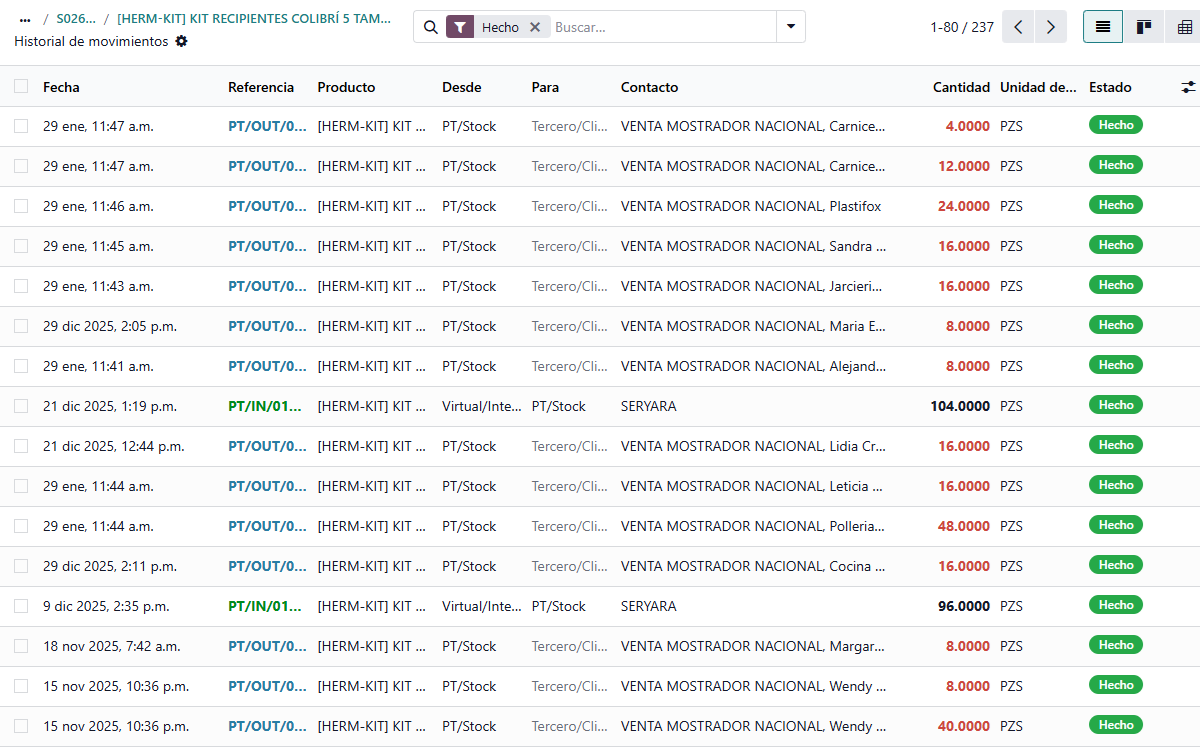1200x750 pixels.
Task: Switch to kanban view
Action: tap(1144, 27)
